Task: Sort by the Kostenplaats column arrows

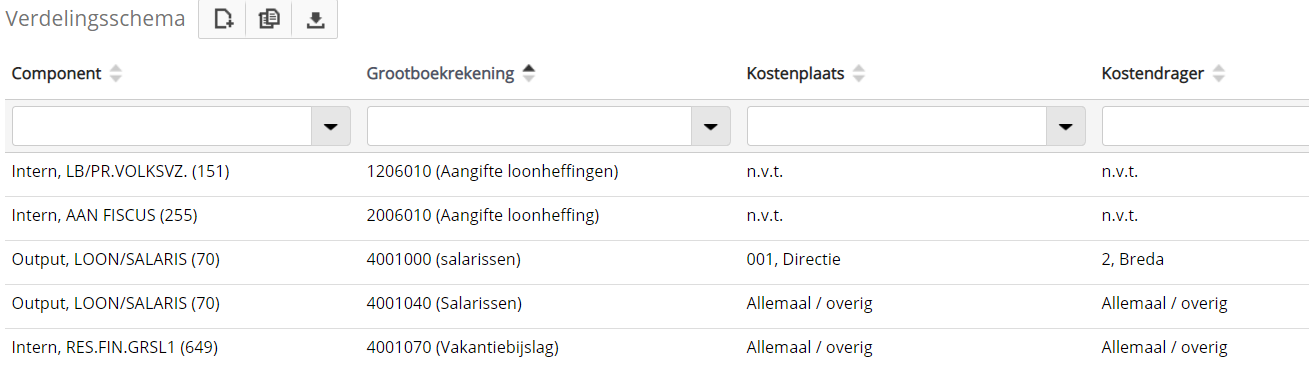Action: tap(859, 74)
